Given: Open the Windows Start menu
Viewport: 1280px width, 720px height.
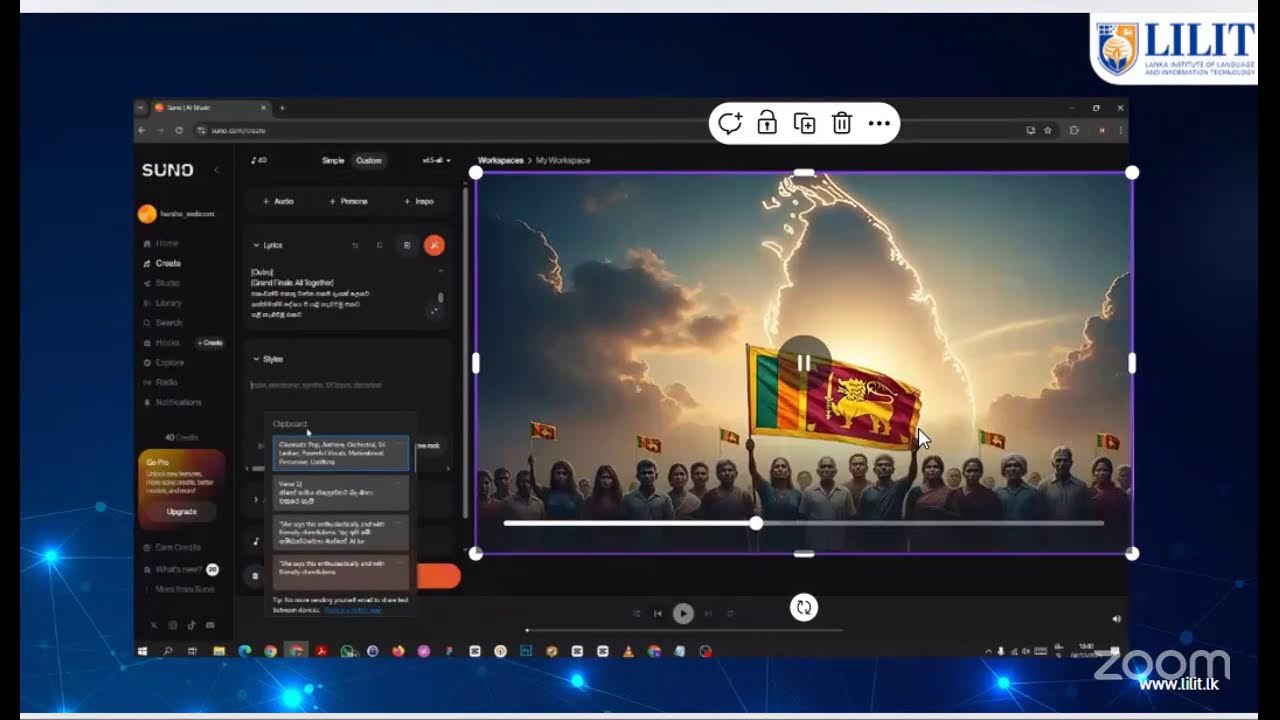Looking at the screenshot, I should [x=143, y=651].
